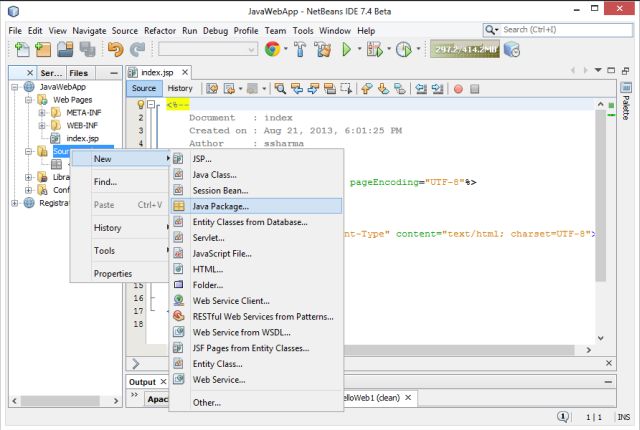Viewport: 640px width, 430px height.
Task: Click the memory usage garbage collection bar
Action: (464, 49)
